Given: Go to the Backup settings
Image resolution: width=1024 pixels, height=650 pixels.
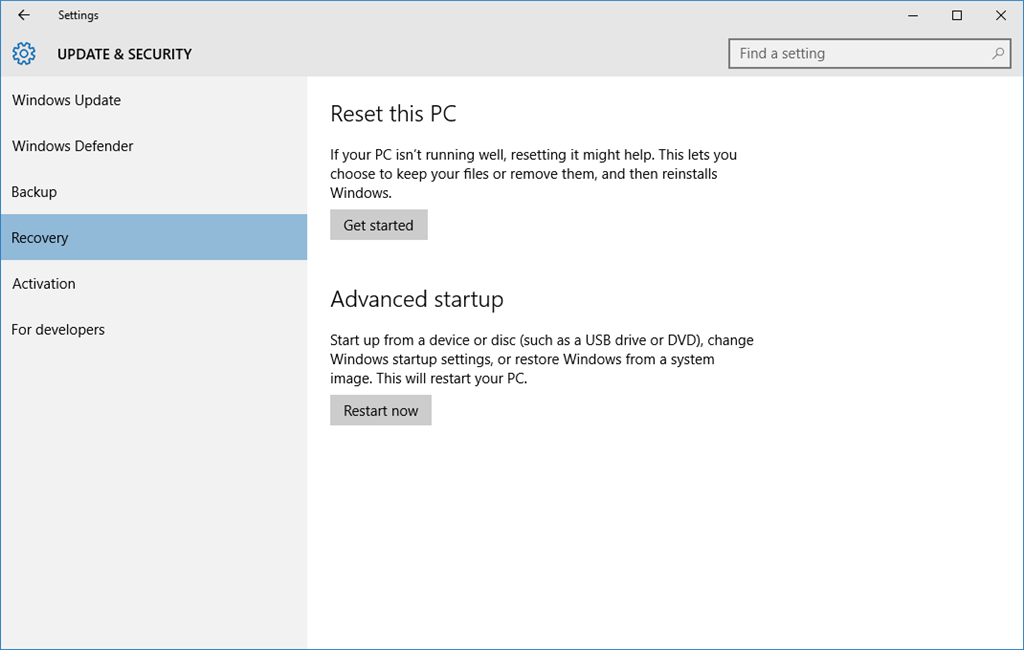Looking at the screenshot, I should pos(153,191).
